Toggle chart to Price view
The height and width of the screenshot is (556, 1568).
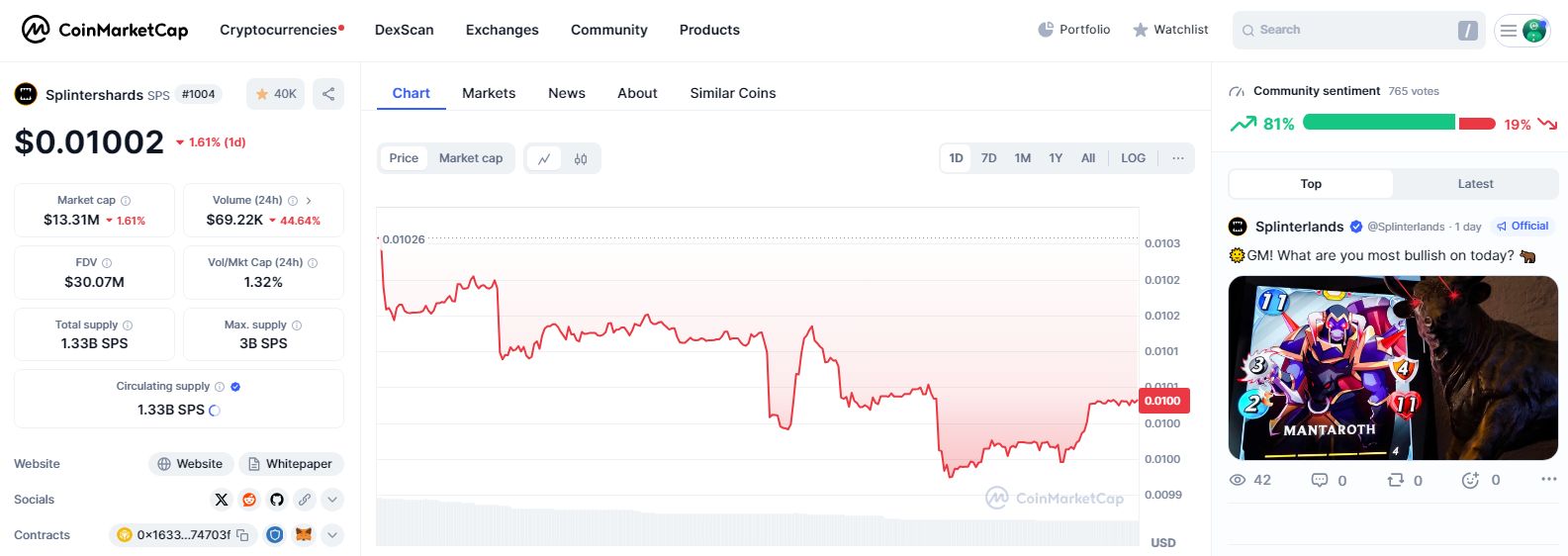[404, 158]
